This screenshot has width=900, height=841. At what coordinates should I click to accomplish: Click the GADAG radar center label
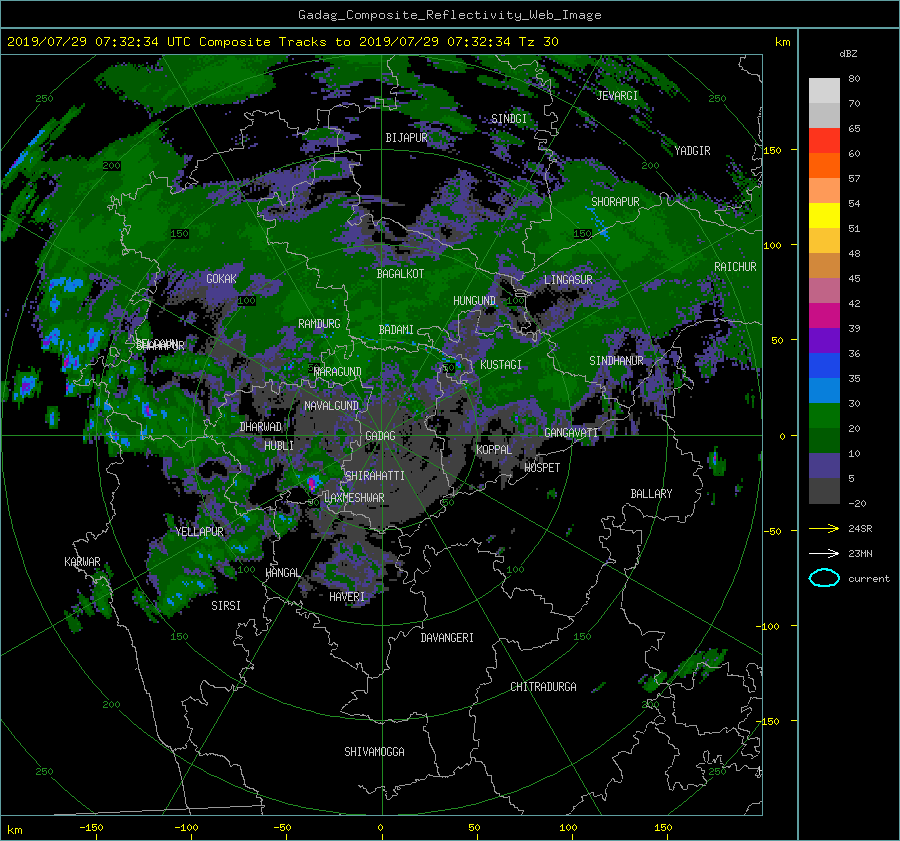(380, 436)
